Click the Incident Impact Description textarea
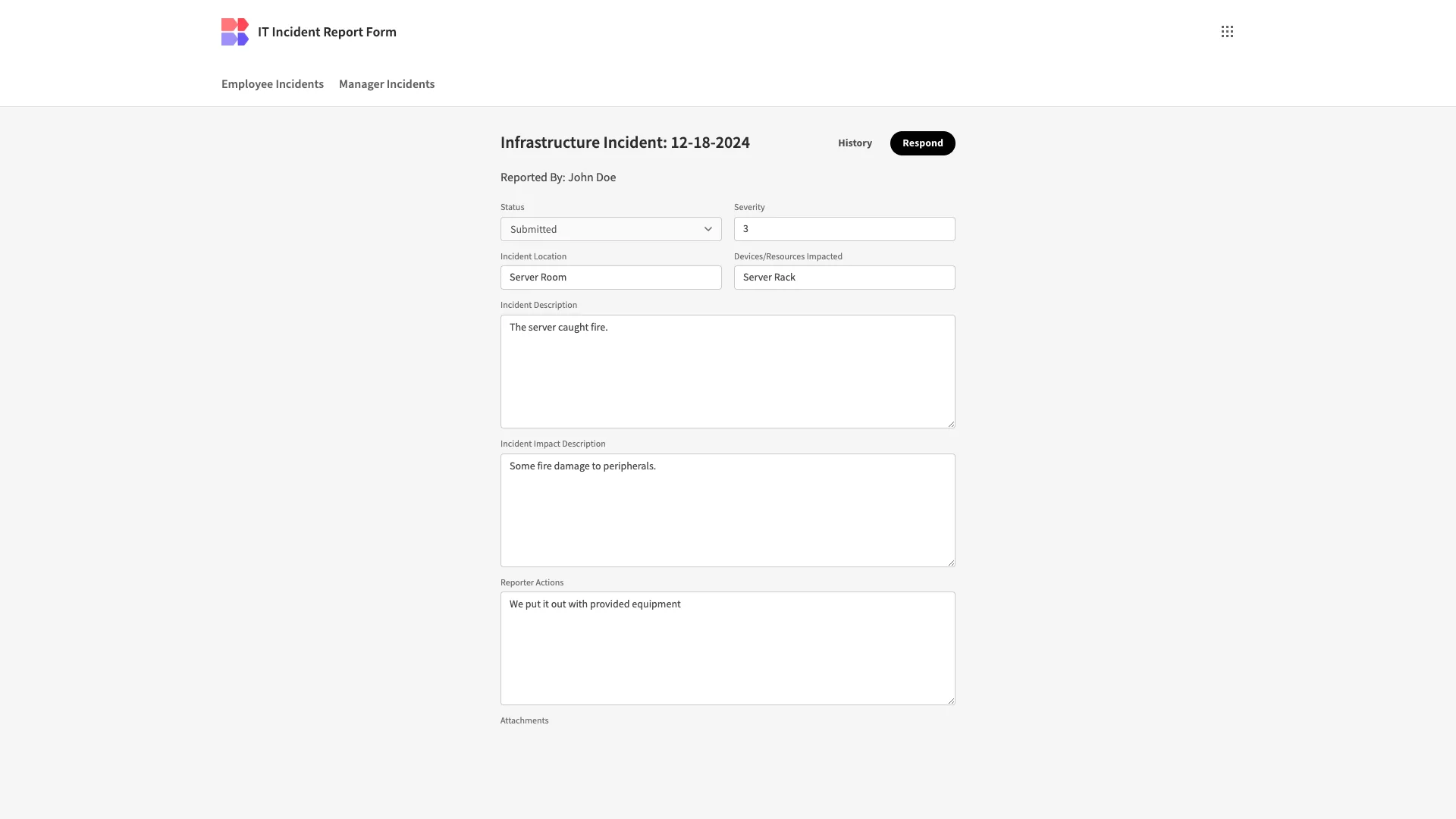 coord(727,510)
